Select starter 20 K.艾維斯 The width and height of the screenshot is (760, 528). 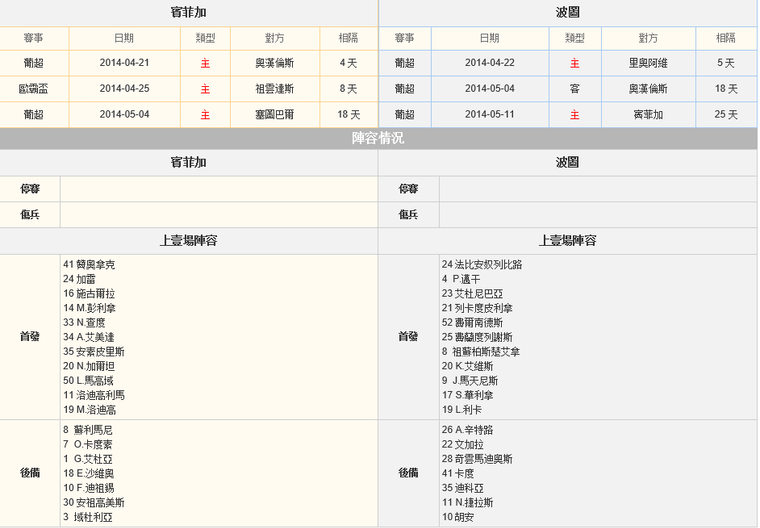click(468, 367)
